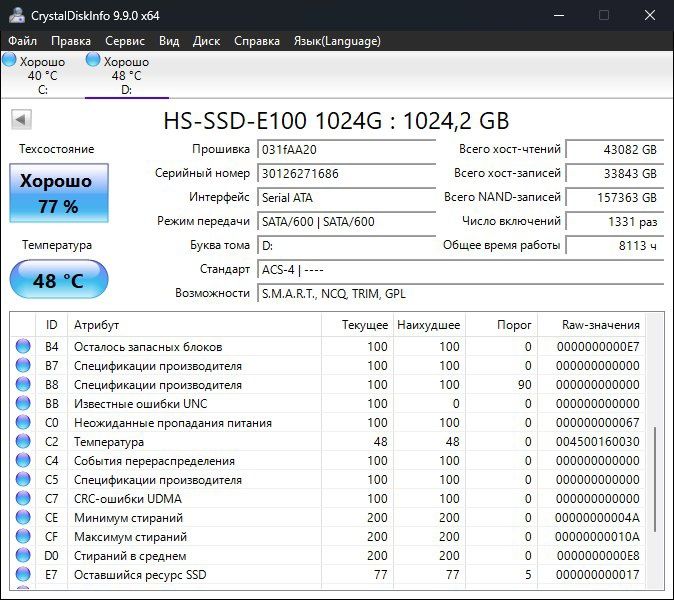Viewport: 674px width, 600px height.
Task: Click status orb of C7 attribute row
Action: pyautogui.click(x=23, y=498)
